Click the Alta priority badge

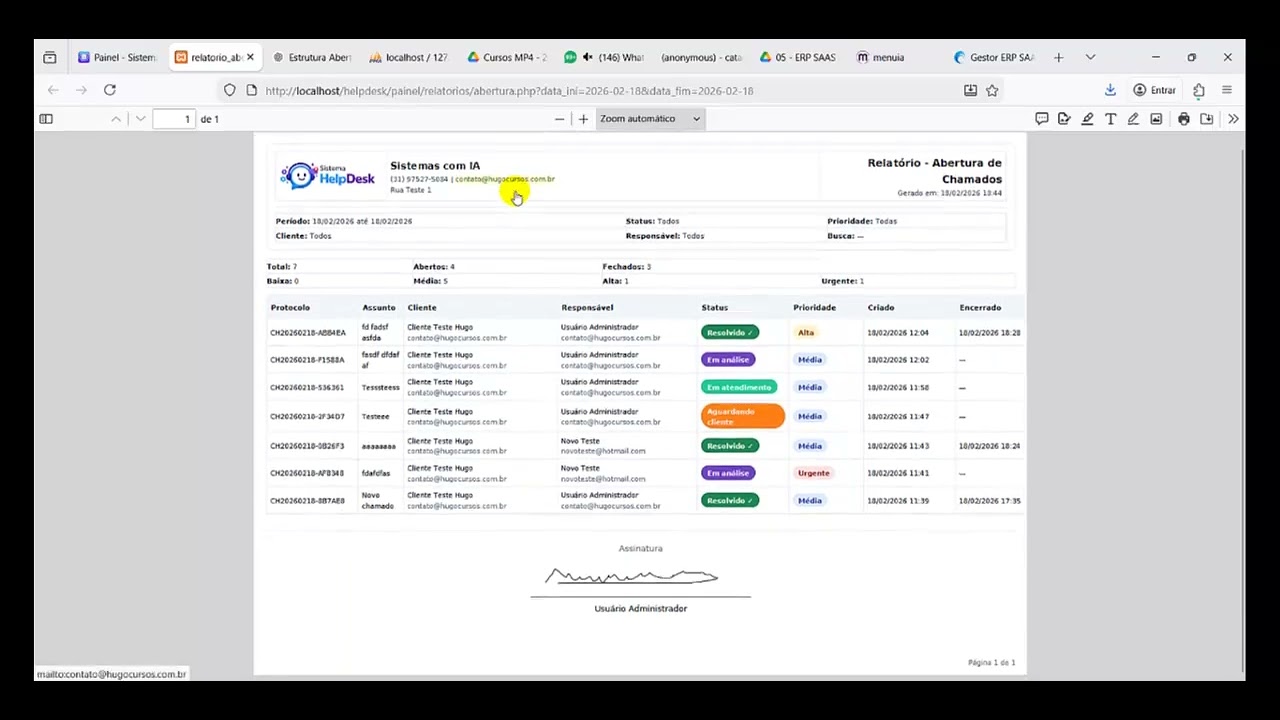pyautogui.click(x=806, y=332)
